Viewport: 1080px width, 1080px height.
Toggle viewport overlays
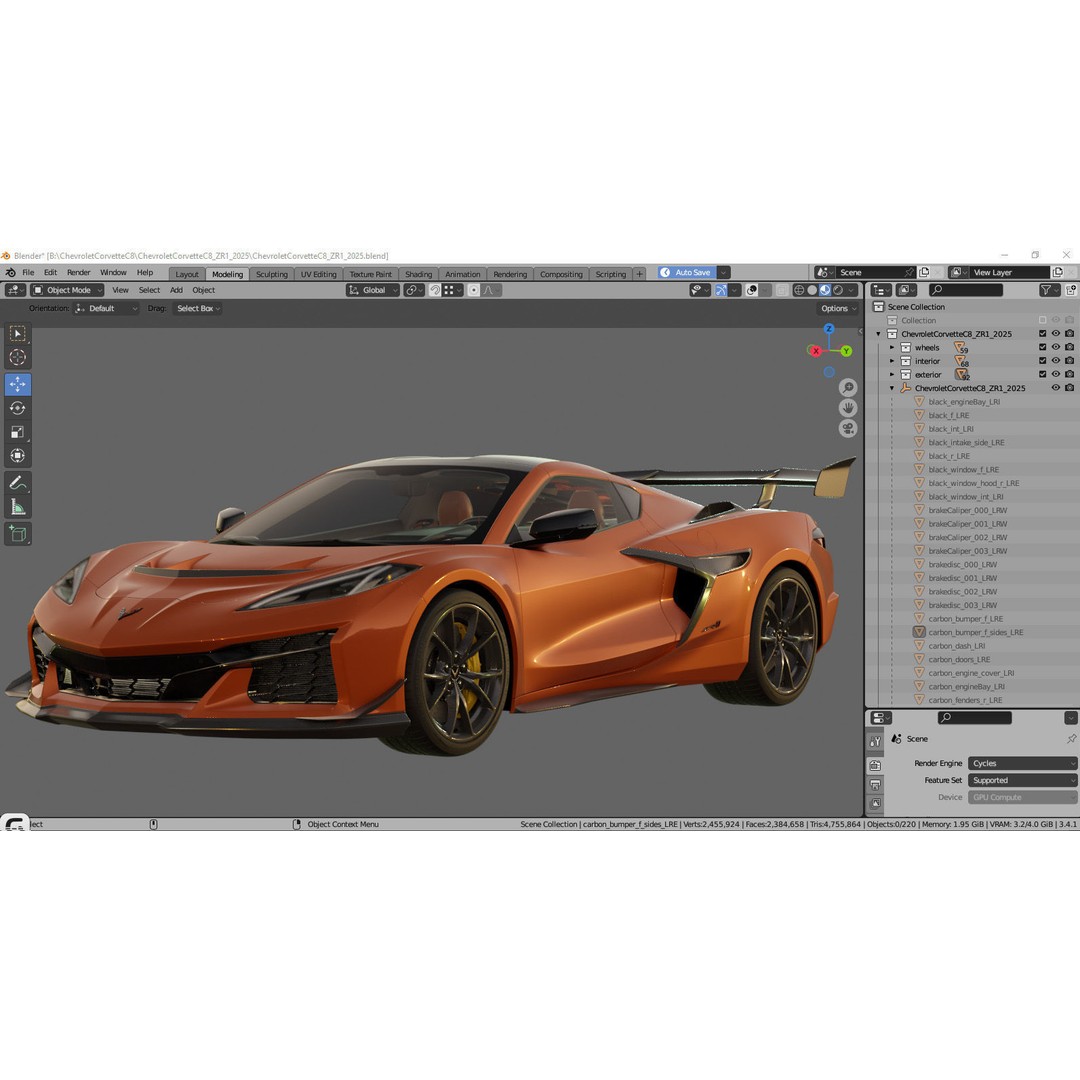click(x=752, y=290)
